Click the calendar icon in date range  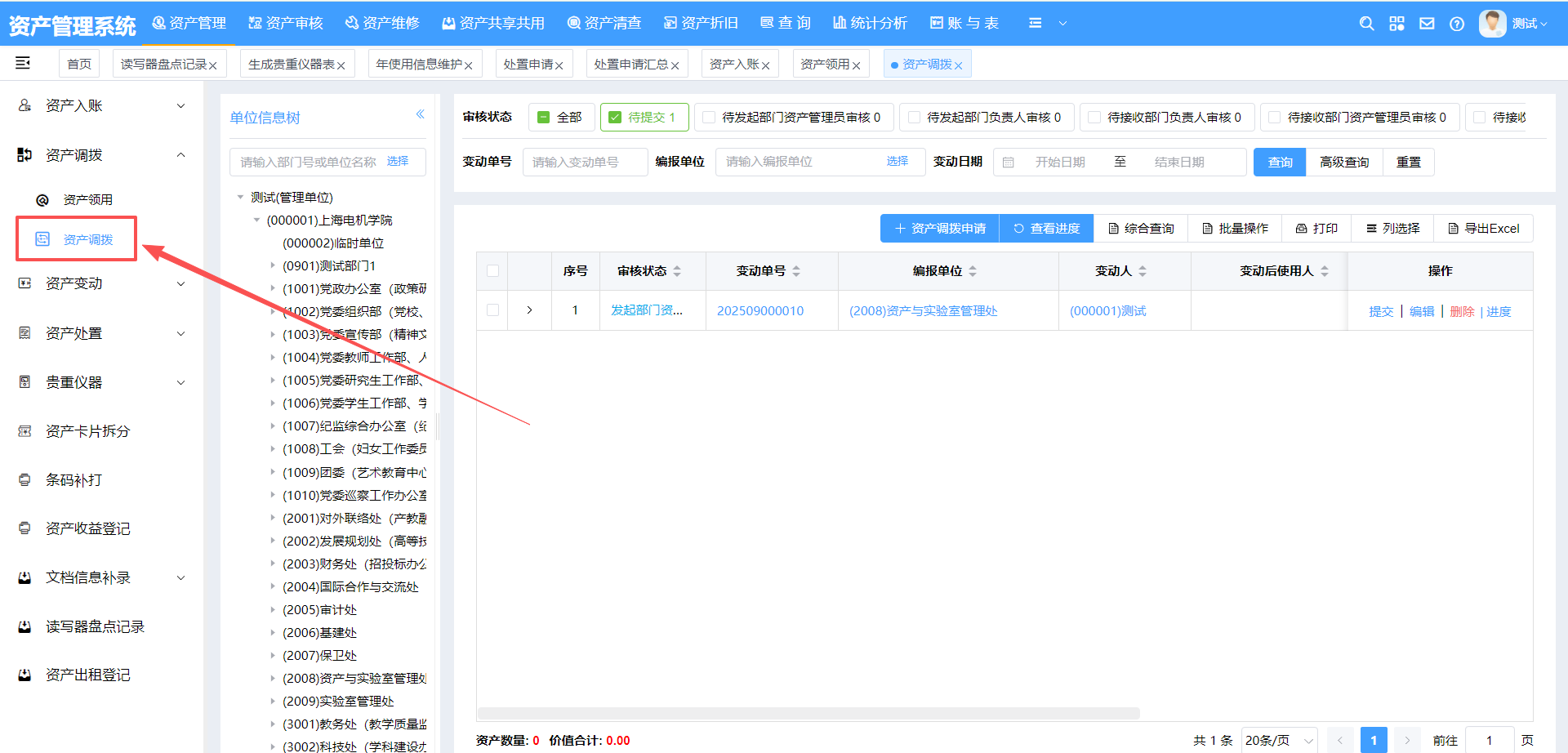pyautogui.click(x=1009, y=163)
